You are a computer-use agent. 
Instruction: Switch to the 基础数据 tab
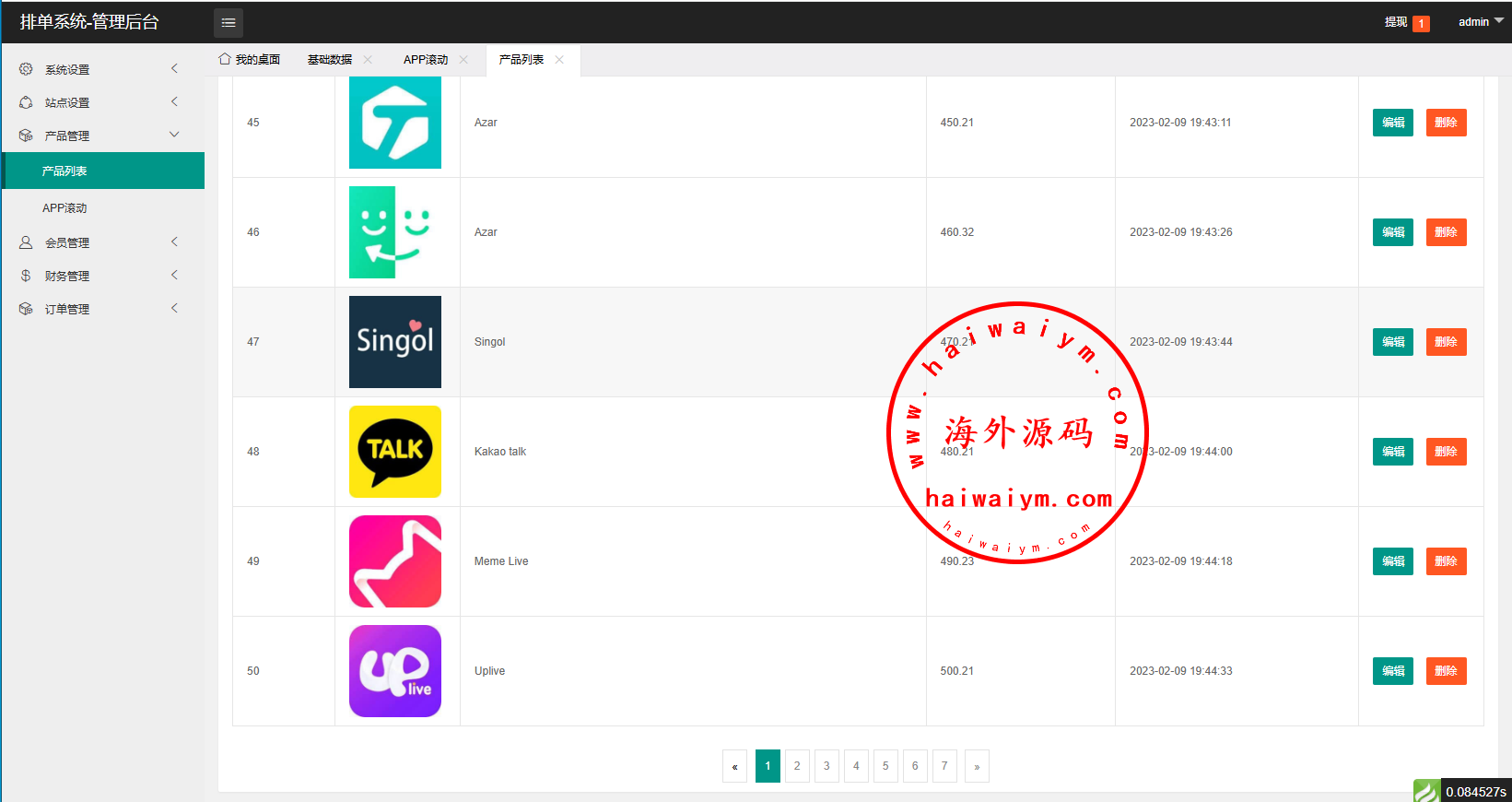click(330, 60)
